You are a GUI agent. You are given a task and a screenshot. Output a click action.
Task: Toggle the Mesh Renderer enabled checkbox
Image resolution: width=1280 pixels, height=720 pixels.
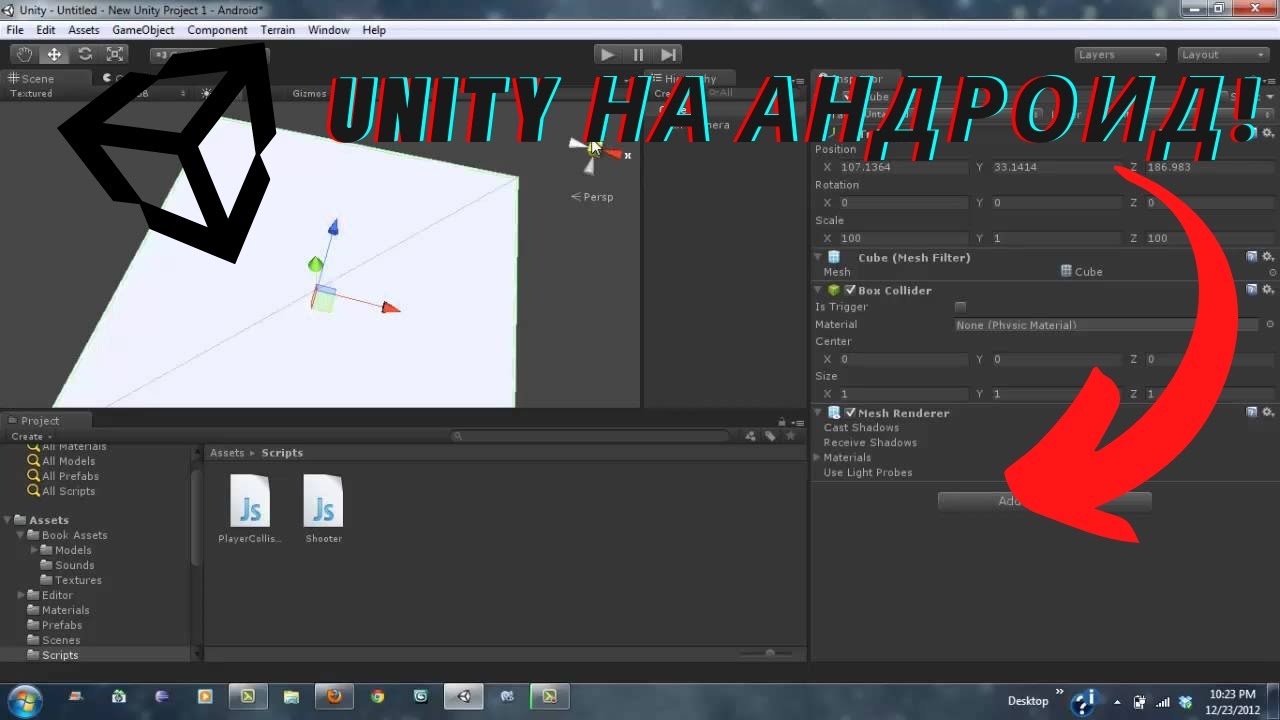850,412
